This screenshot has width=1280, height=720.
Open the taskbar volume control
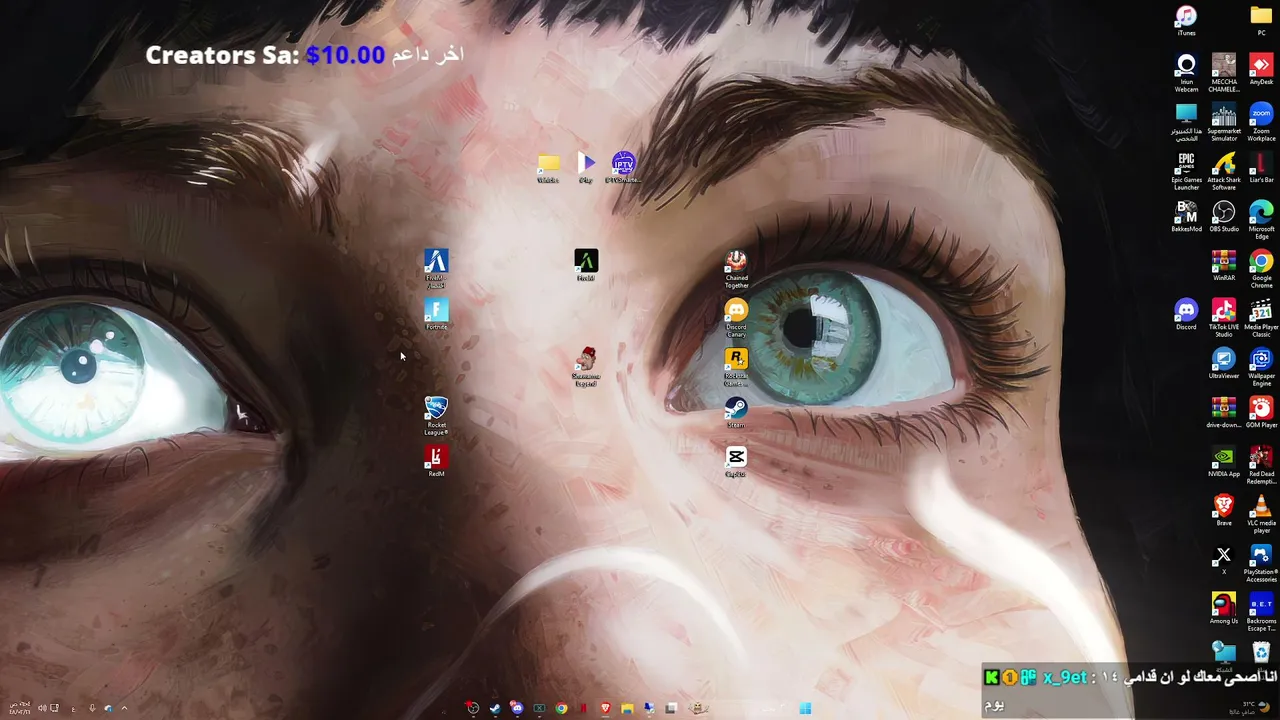pos(41,708)
